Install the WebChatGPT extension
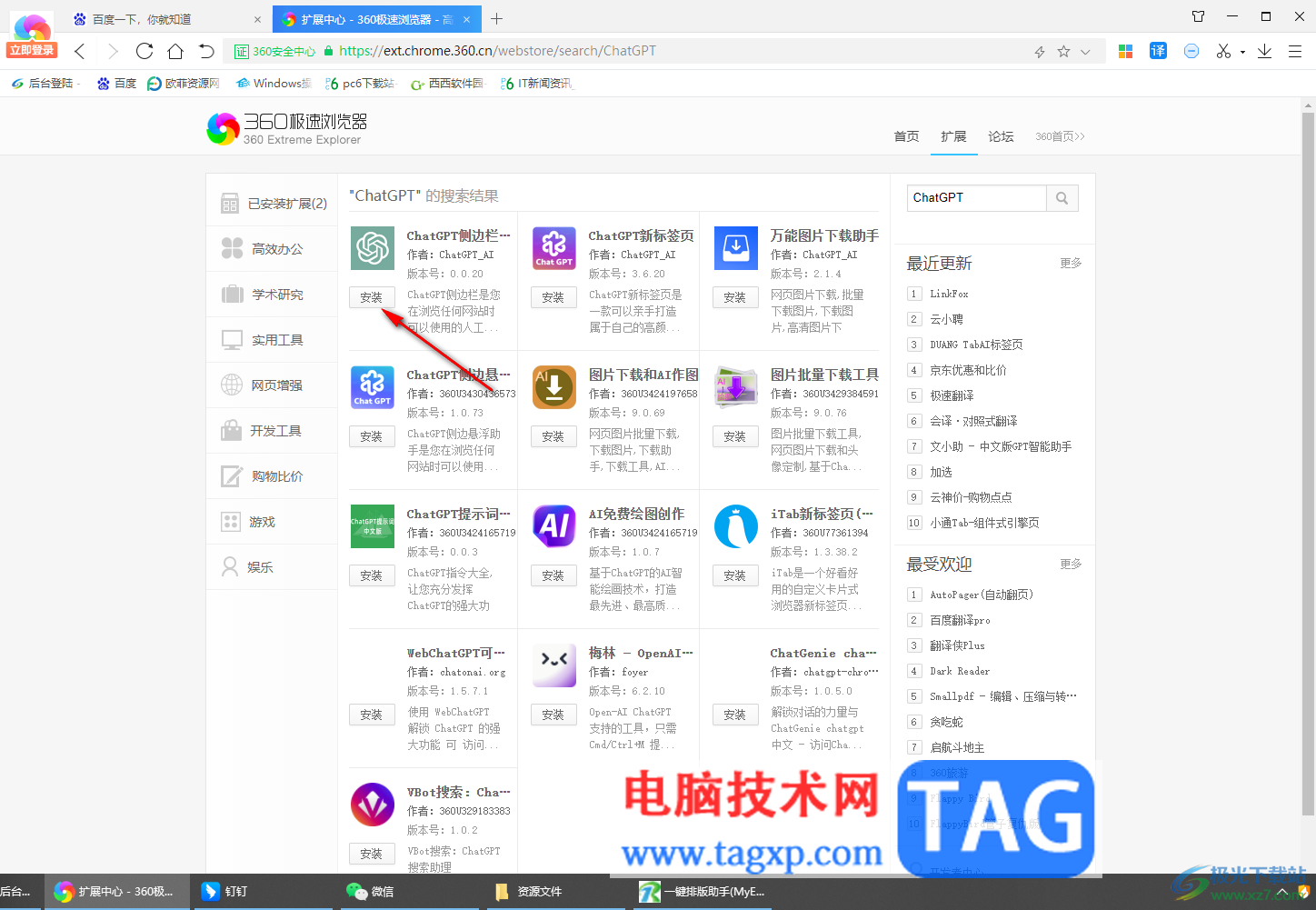 coord(372,715)
